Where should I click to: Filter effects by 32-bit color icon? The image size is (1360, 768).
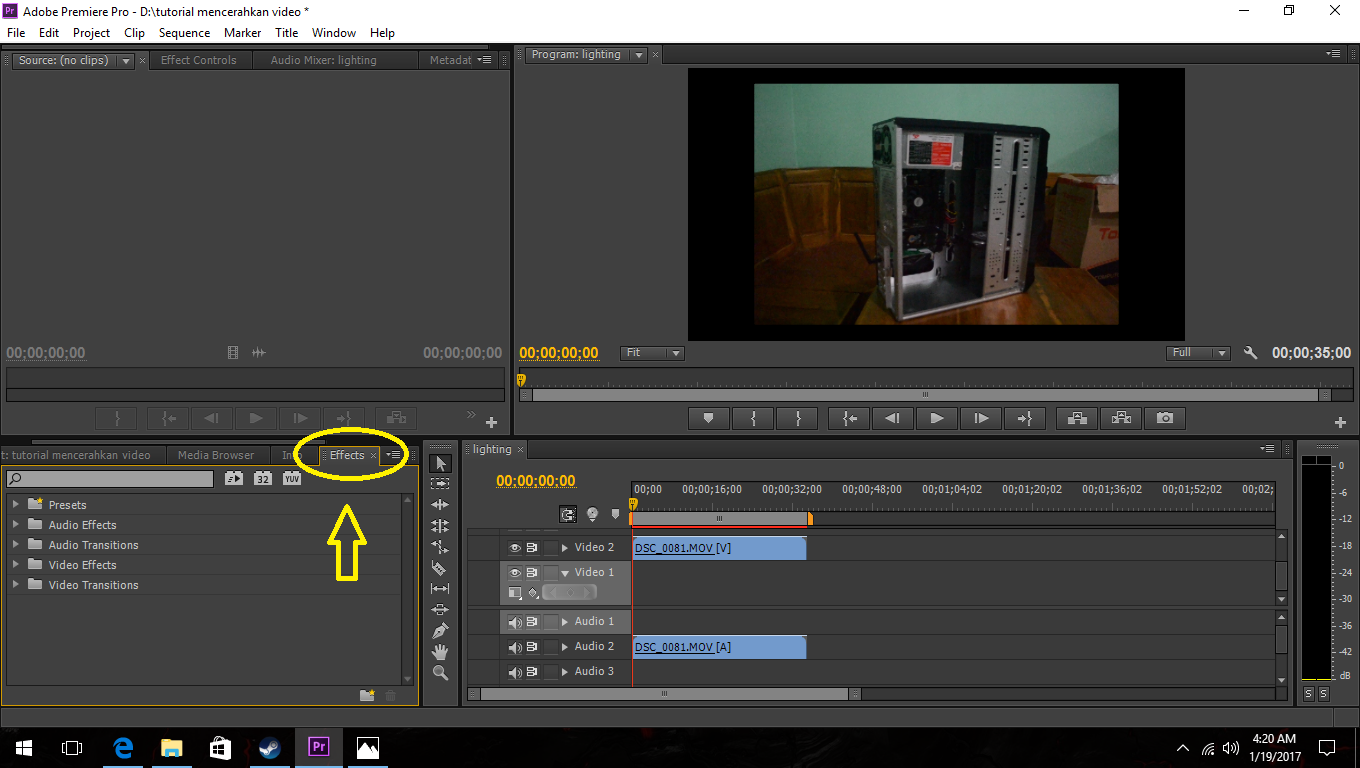(263, 479)
